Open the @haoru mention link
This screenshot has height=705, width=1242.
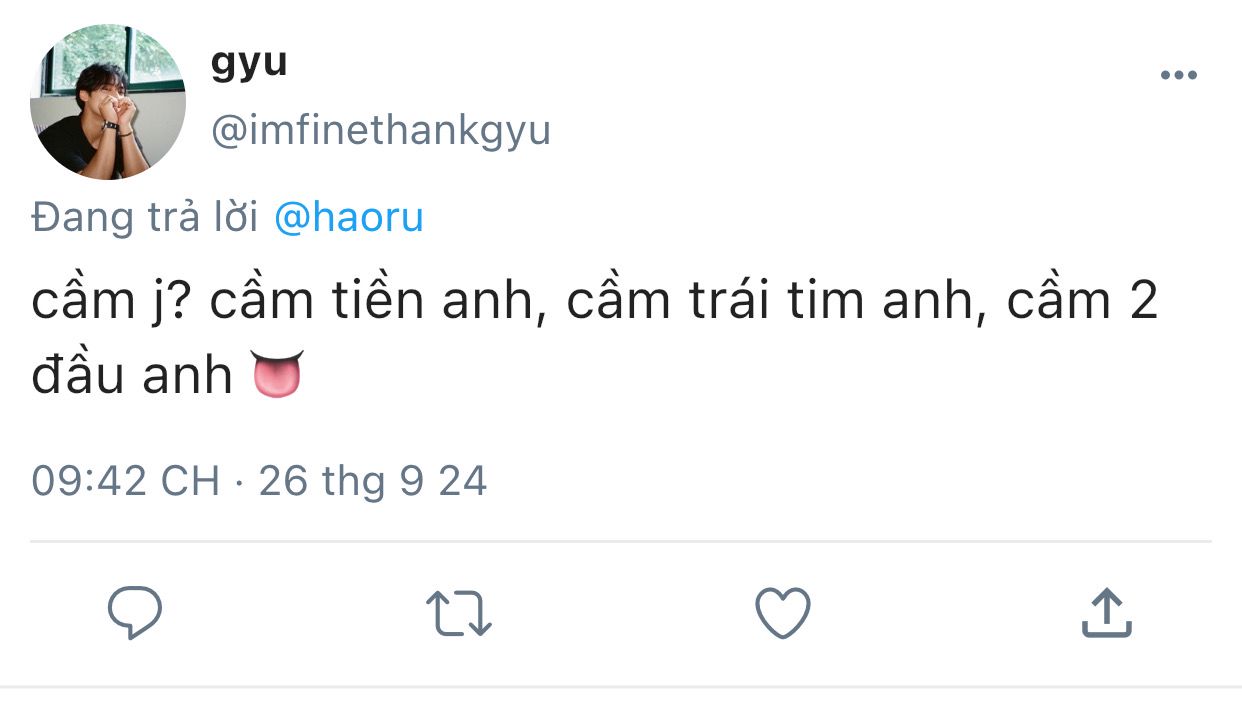(349, 217)
